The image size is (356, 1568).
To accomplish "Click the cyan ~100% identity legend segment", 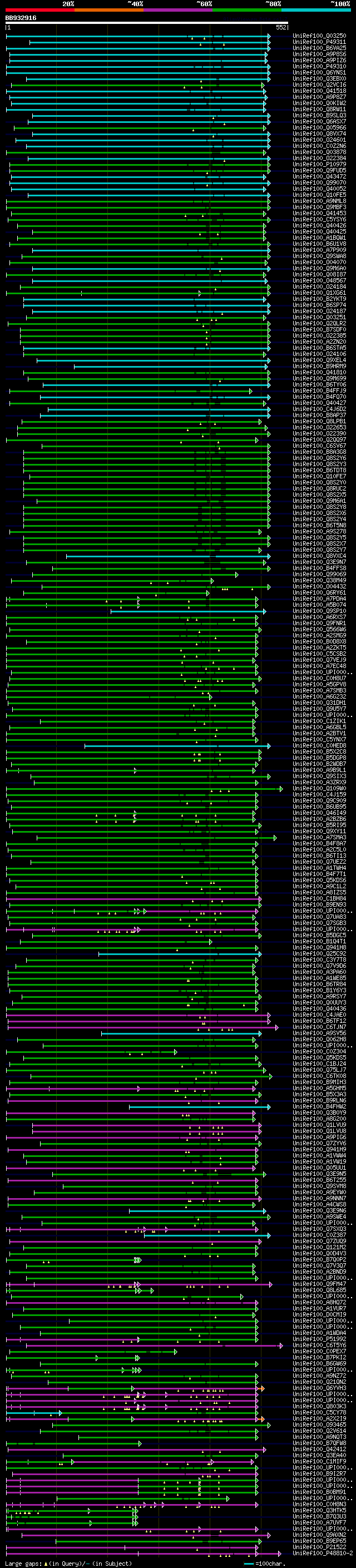I will tap(316, 10).
